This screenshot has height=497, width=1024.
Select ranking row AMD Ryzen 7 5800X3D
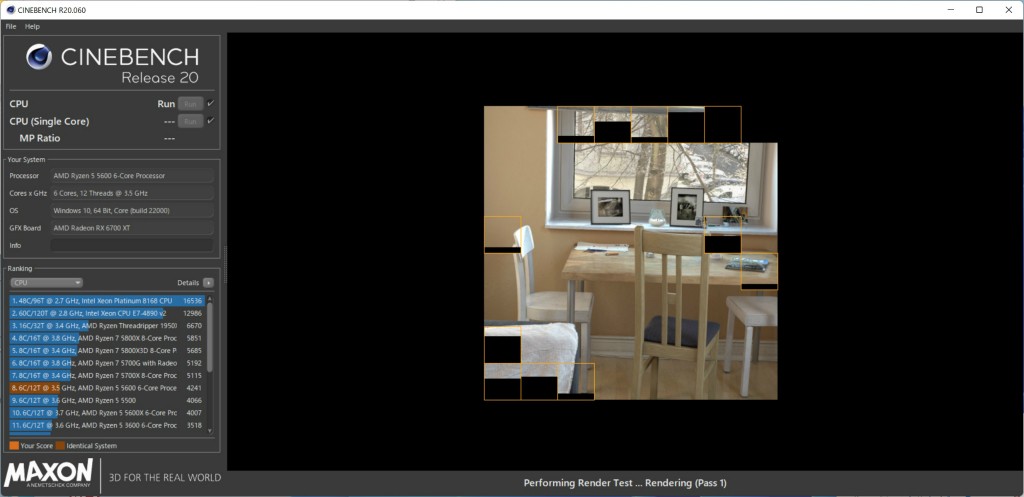tap(107, 351)
